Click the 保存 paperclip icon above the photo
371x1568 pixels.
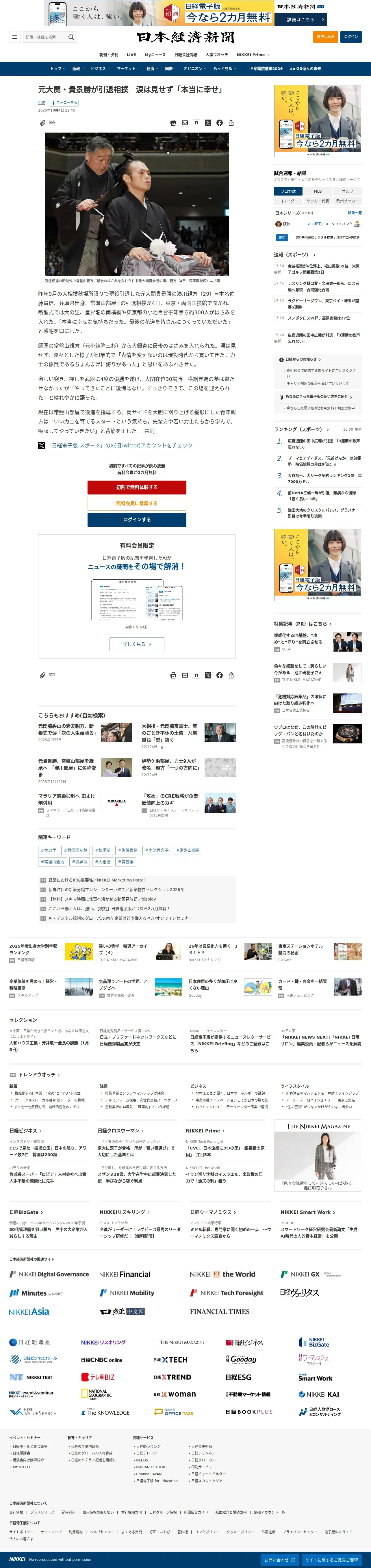(x=43, y=122)
